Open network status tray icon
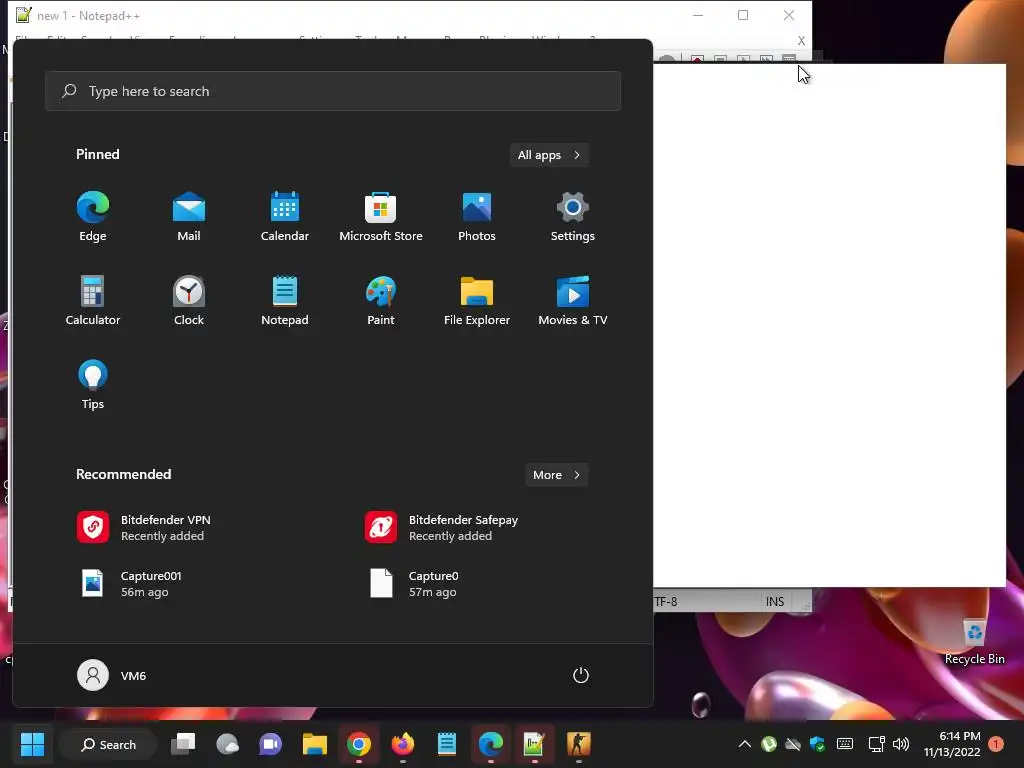Image resolution: width=1024 pixels, height=768 pixels. tap(876, 744)
